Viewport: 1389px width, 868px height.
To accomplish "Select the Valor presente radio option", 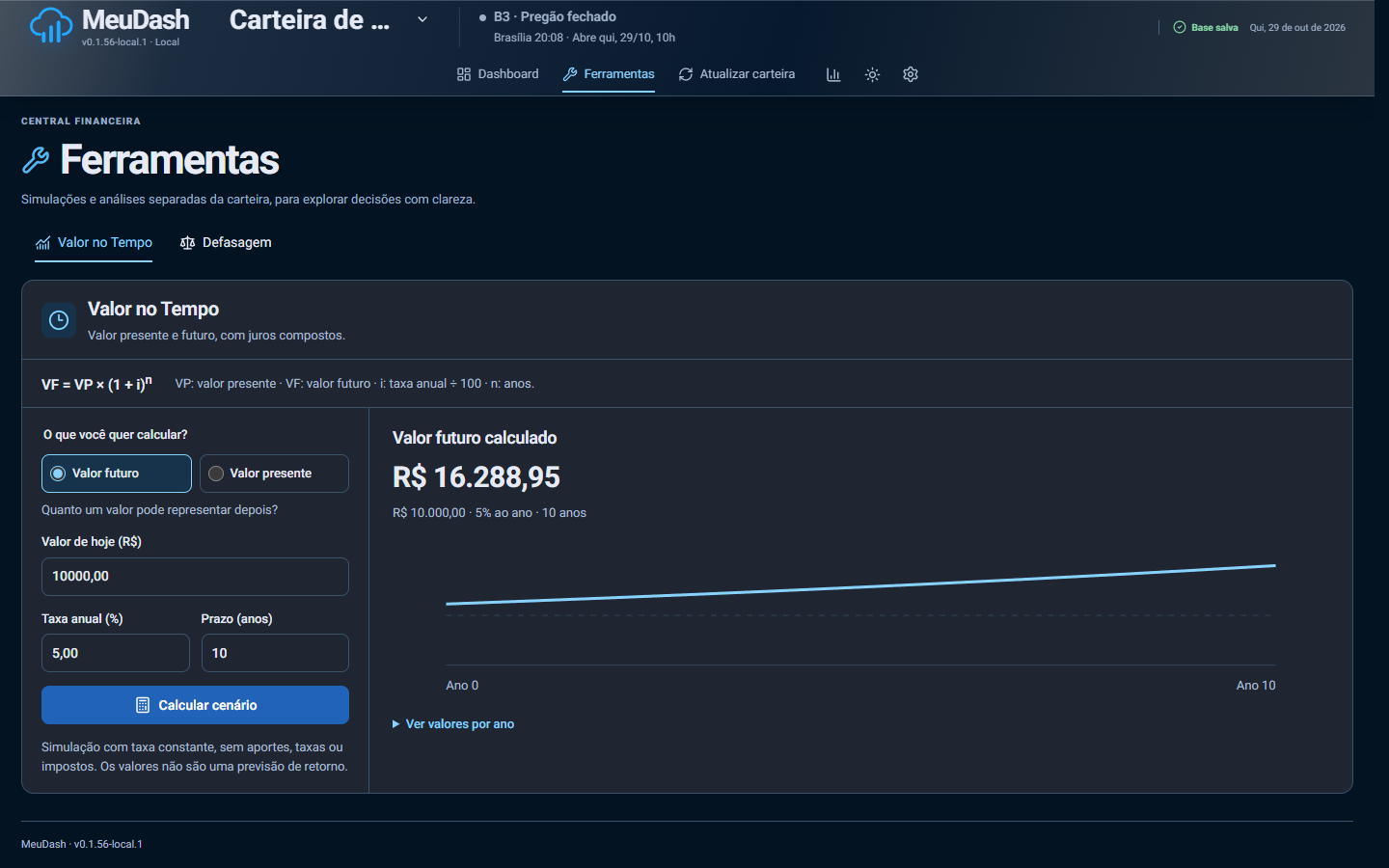I will (x=274, y=474).
